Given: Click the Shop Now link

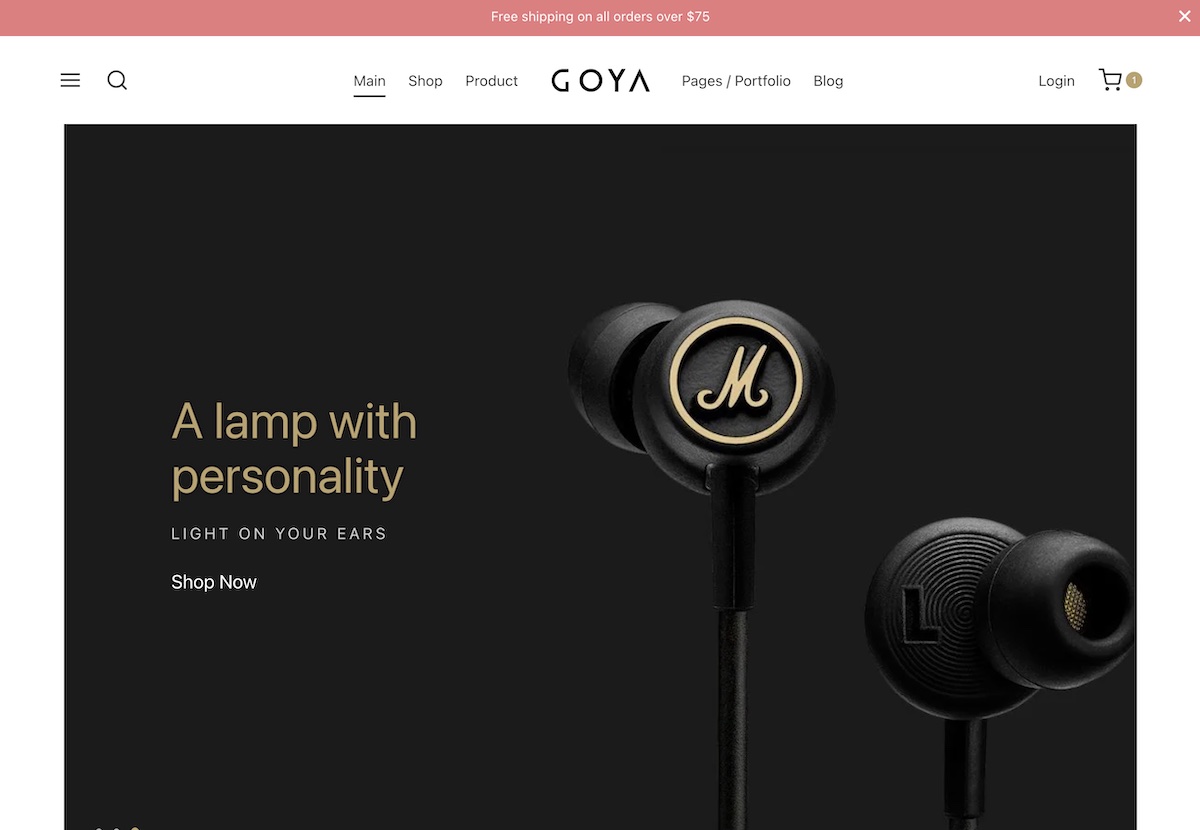Looking at the screenshot, I should 214,582.
